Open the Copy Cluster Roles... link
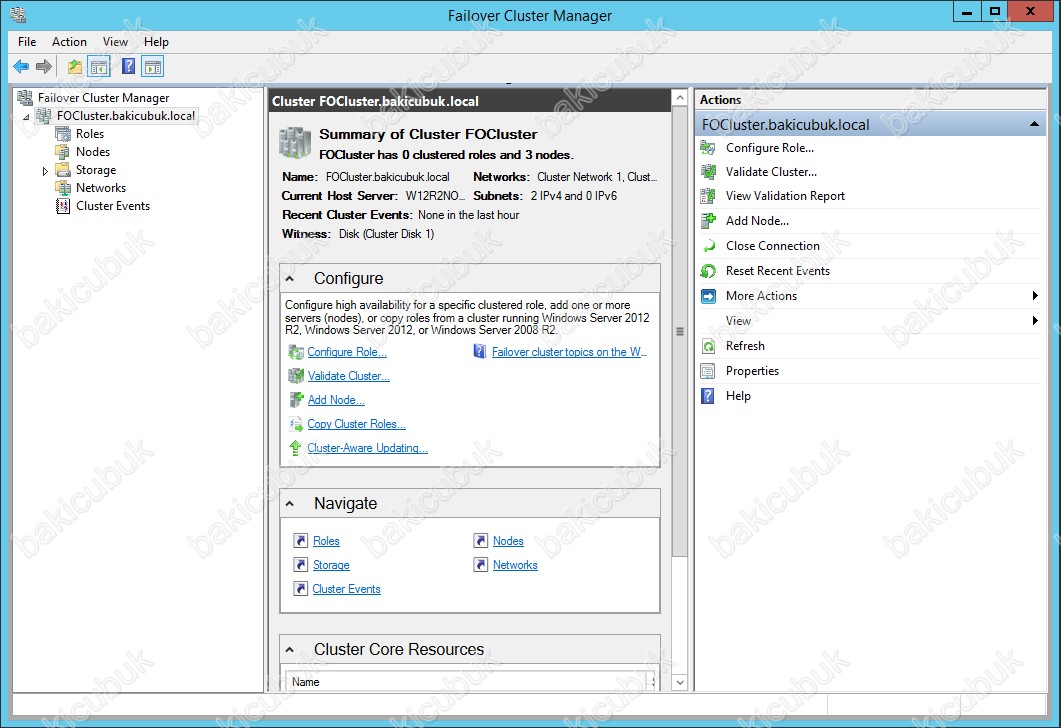1061x728 pixels. pos(357,424)
